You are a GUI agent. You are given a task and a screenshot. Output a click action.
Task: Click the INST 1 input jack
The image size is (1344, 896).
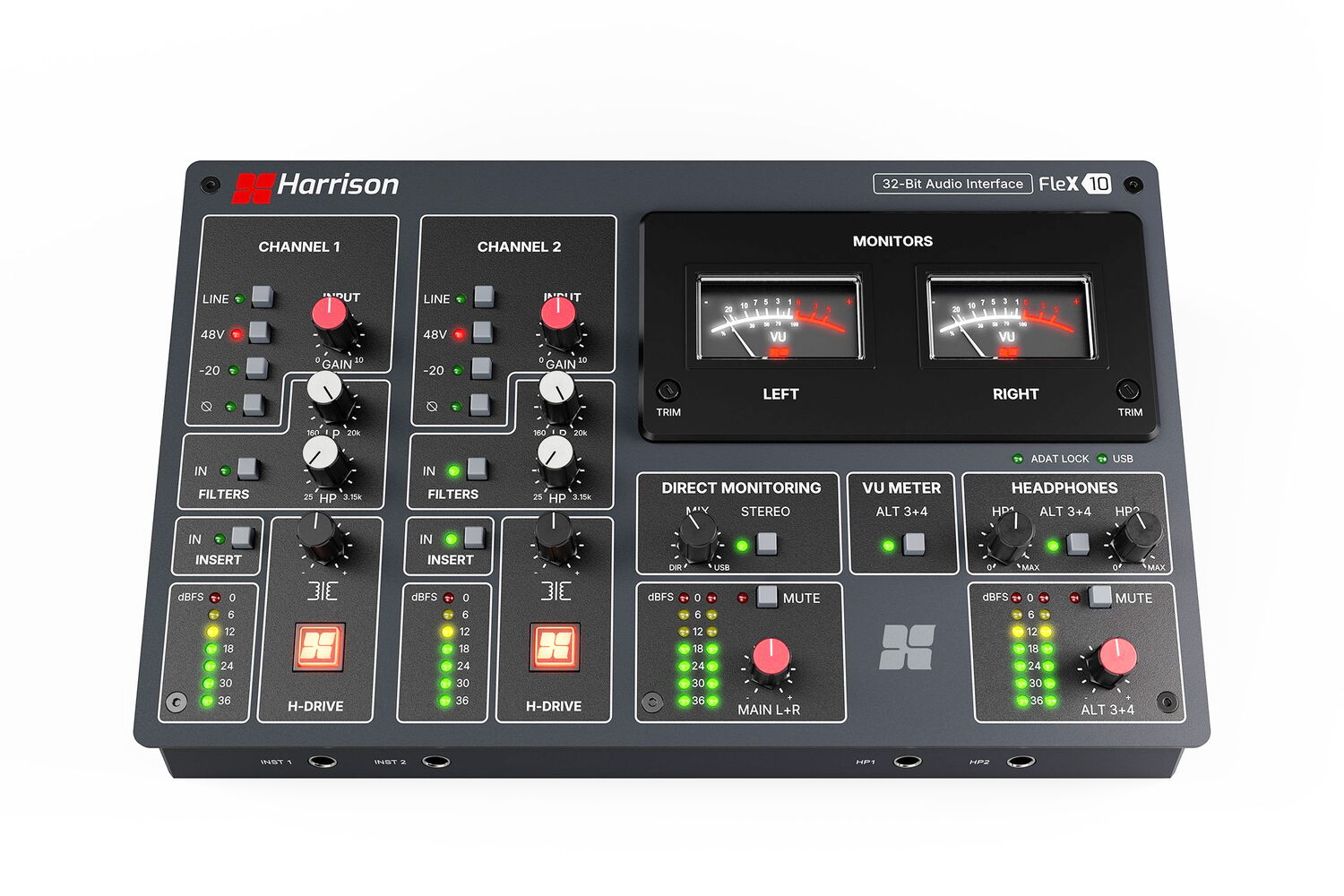[323, 762]
